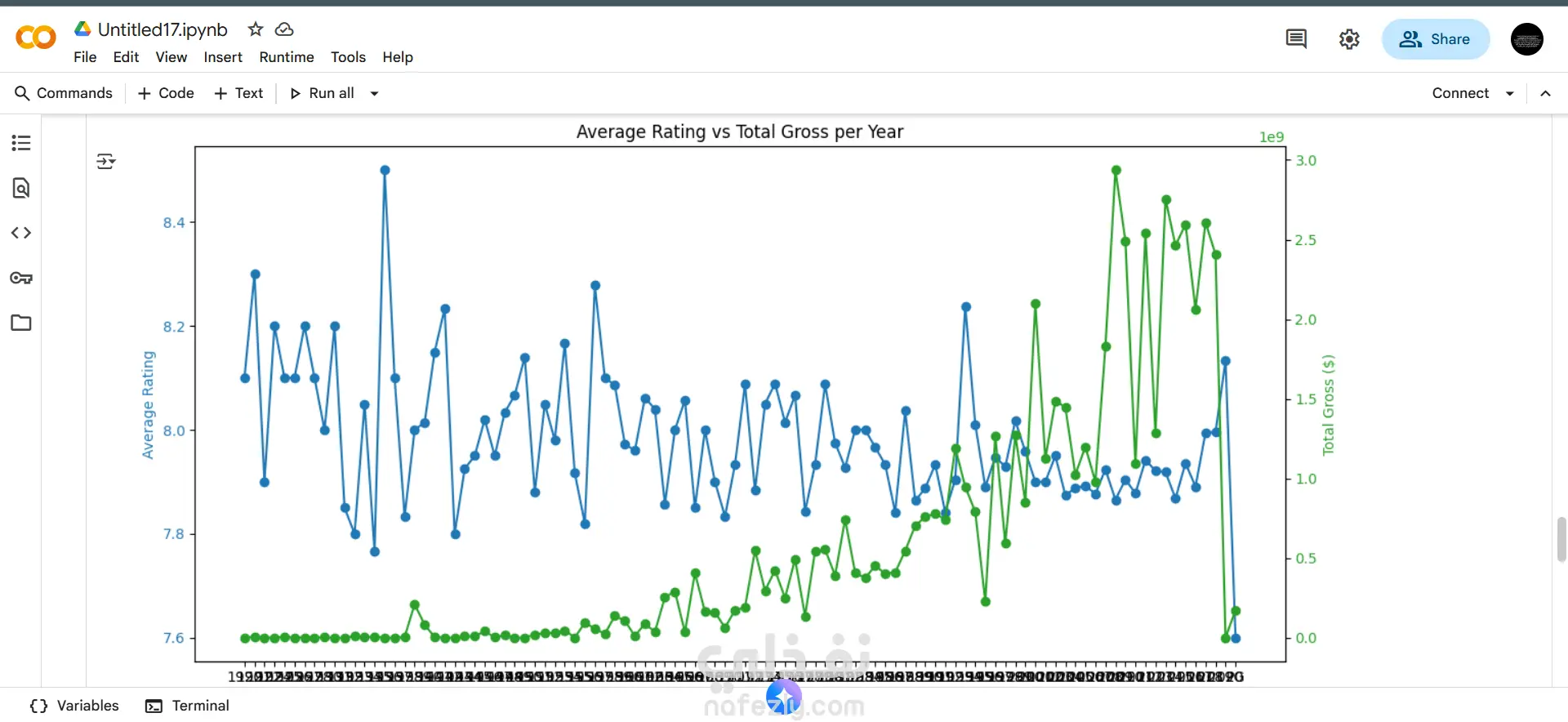Click the notebook title Untitled17.ipynb
1568x722 pixels.
click(163, 29)
